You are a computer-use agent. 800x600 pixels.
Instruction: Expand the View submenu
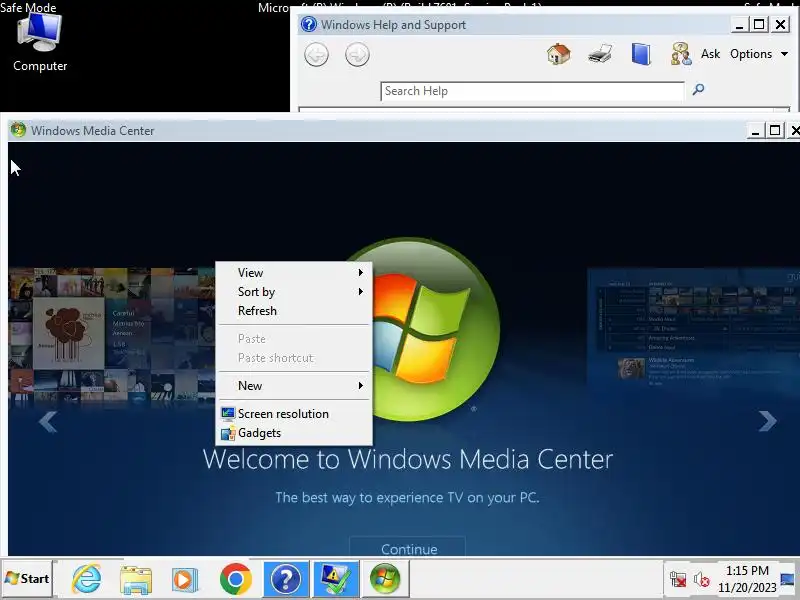[294, 273]
